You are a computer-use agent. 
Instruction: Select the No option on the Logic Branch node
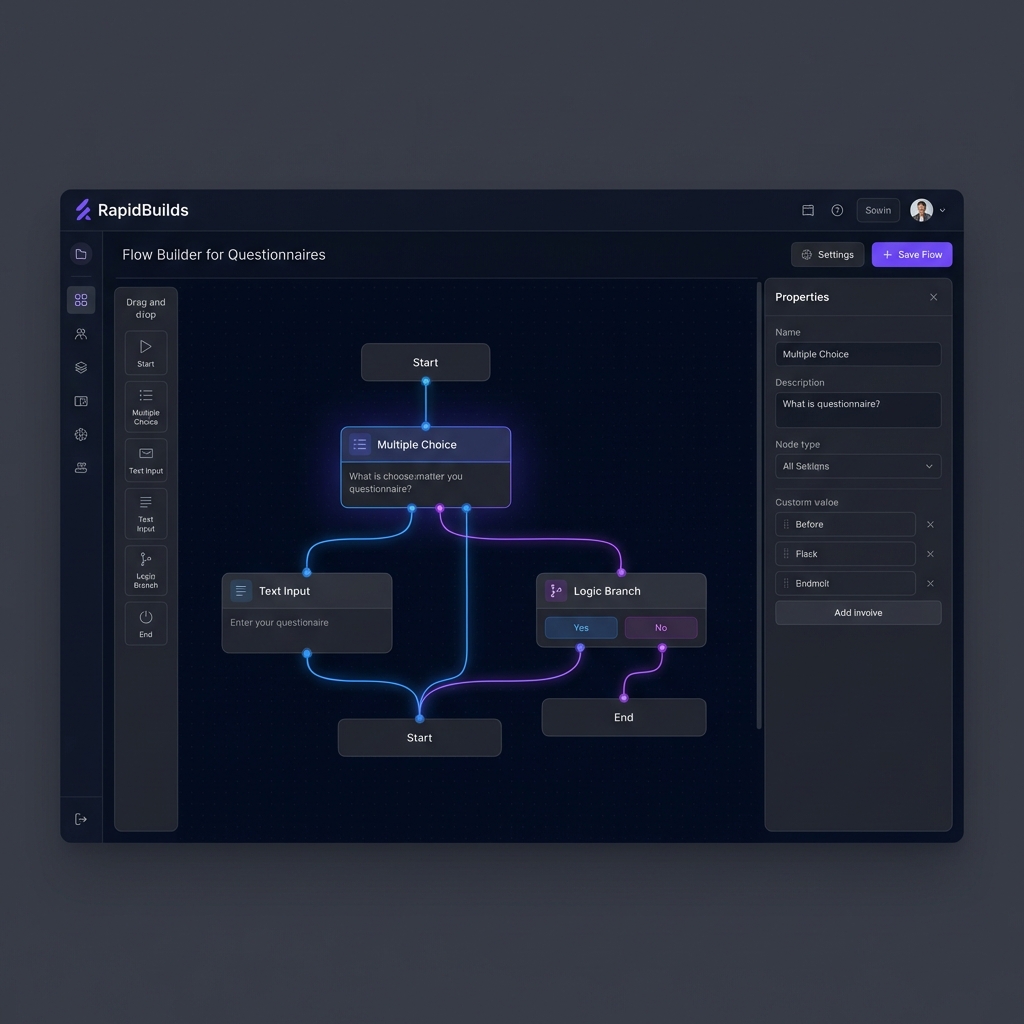point(660,627)
